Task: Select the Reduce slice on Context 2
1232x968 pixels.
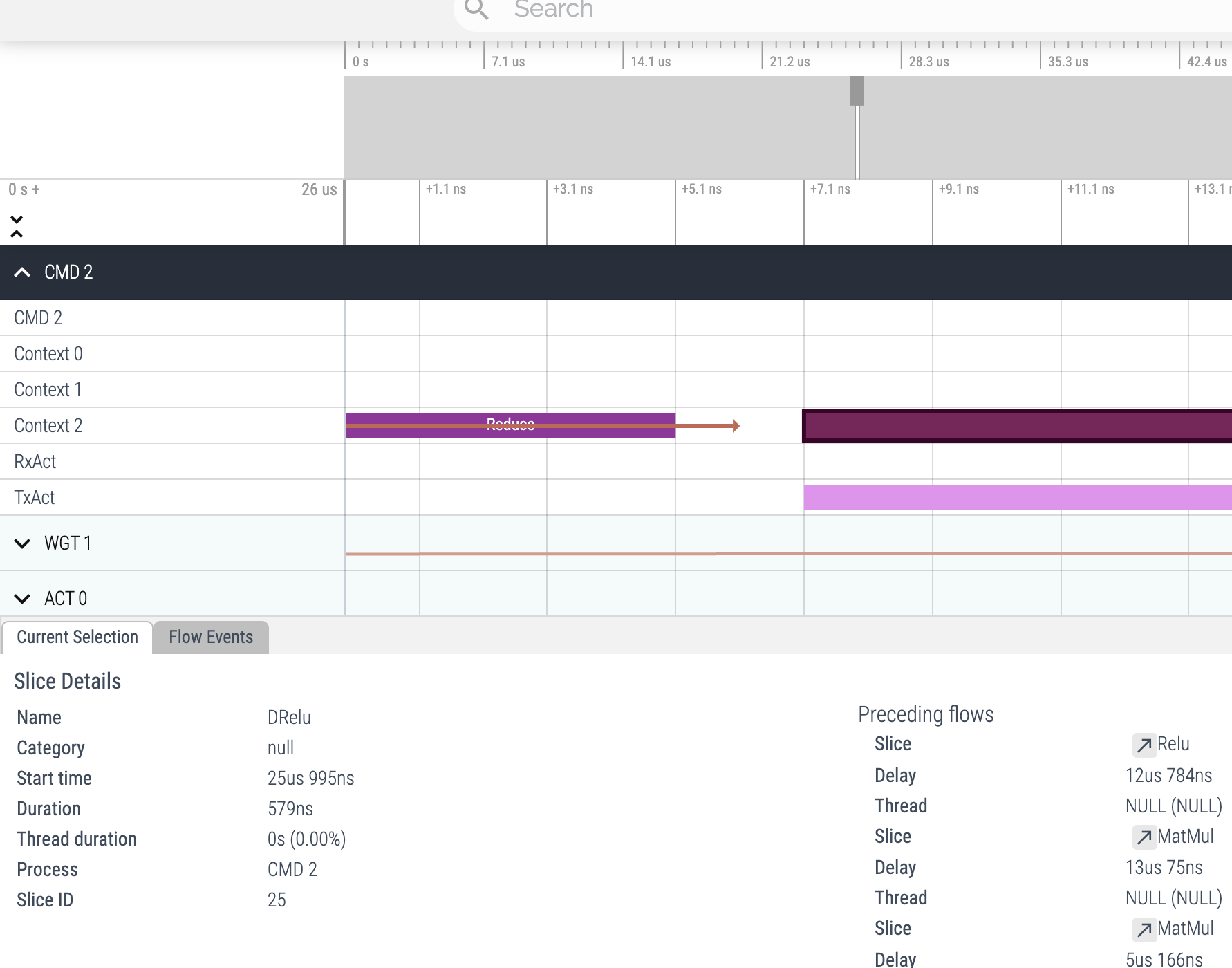Action: (510, 425)
